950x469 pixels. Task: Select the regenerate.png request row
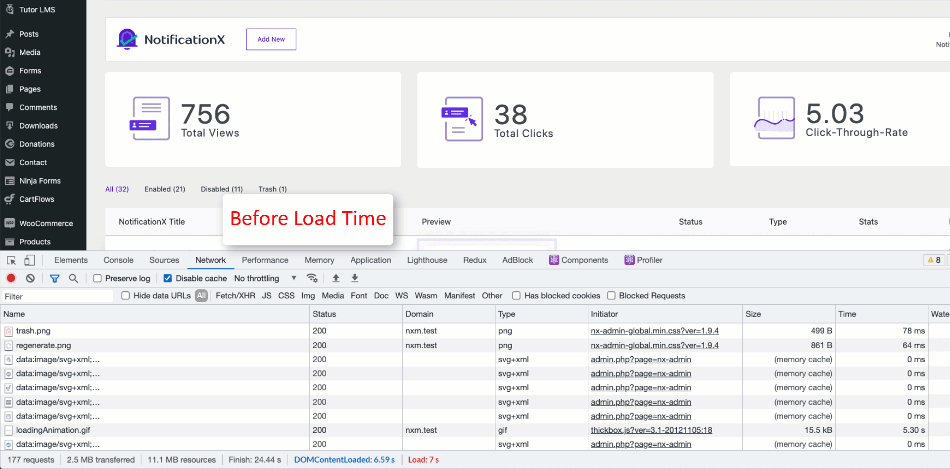(475, 345)
